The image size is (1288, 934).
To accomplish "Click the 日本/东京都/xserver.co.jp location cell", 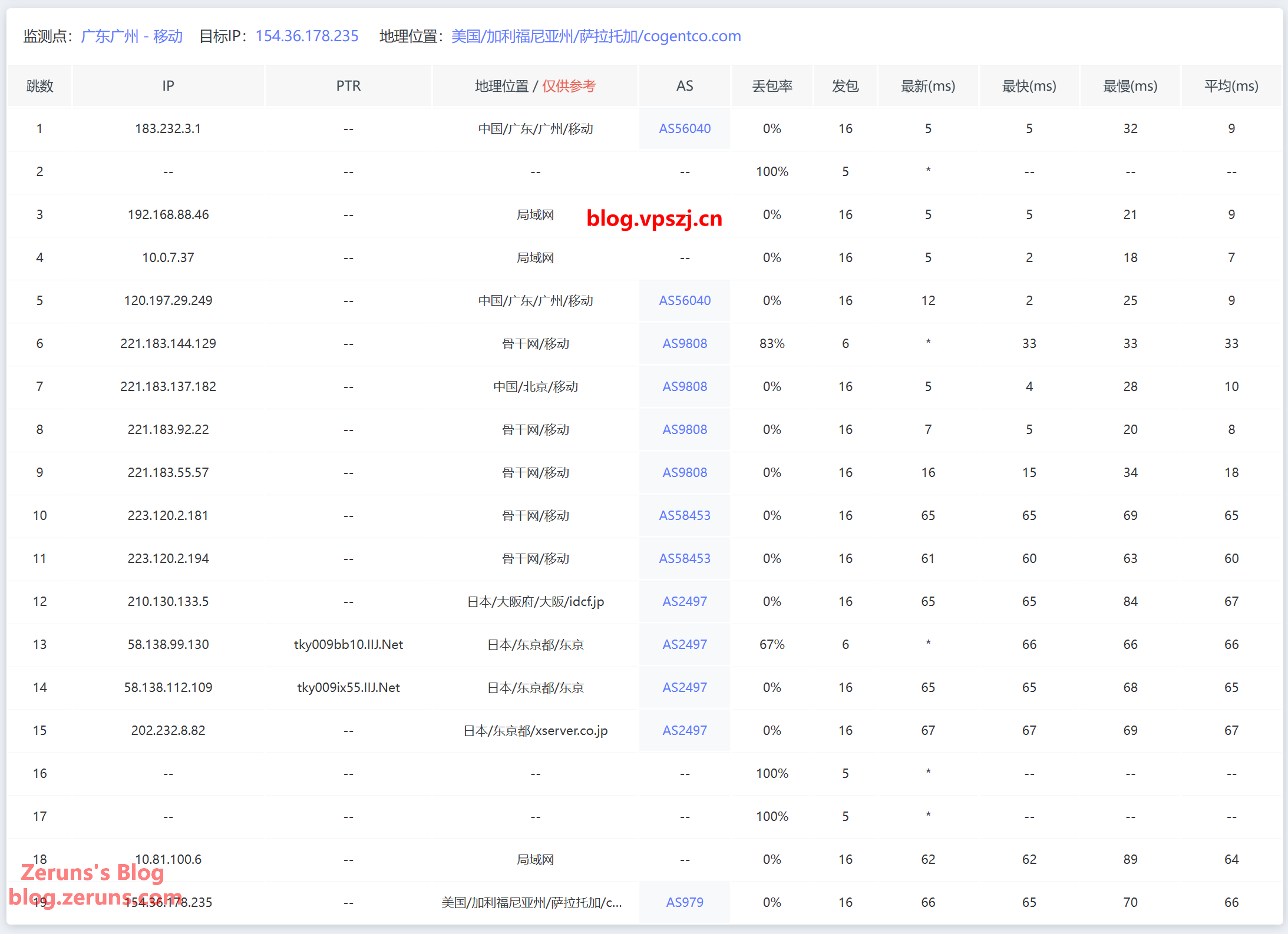I will (x=535, y=730).
